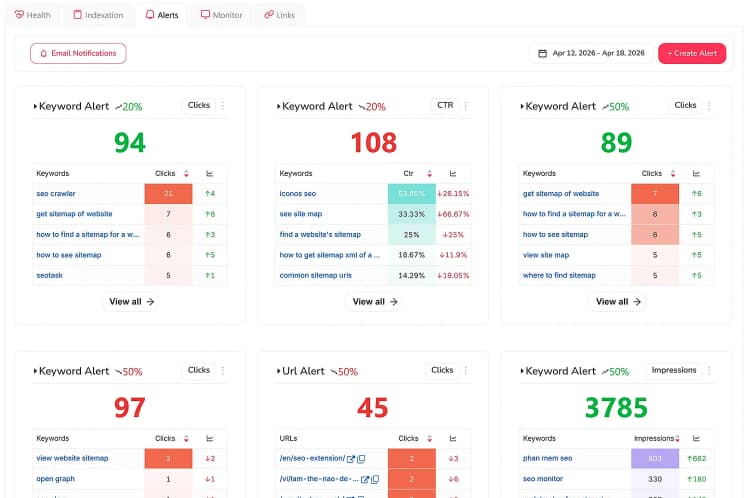The width and height of the screenshot is (750, 498).
Task: Go to the Links tab
Action: pos(279,15)
